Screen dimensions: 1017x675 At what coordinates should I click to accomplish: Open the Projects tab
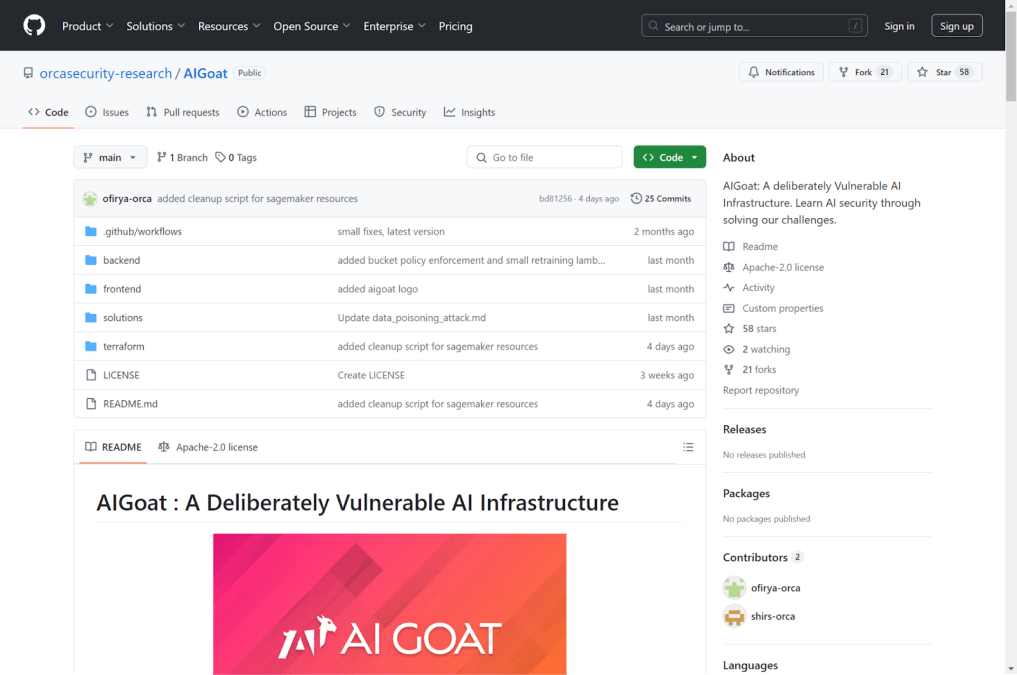331,112
